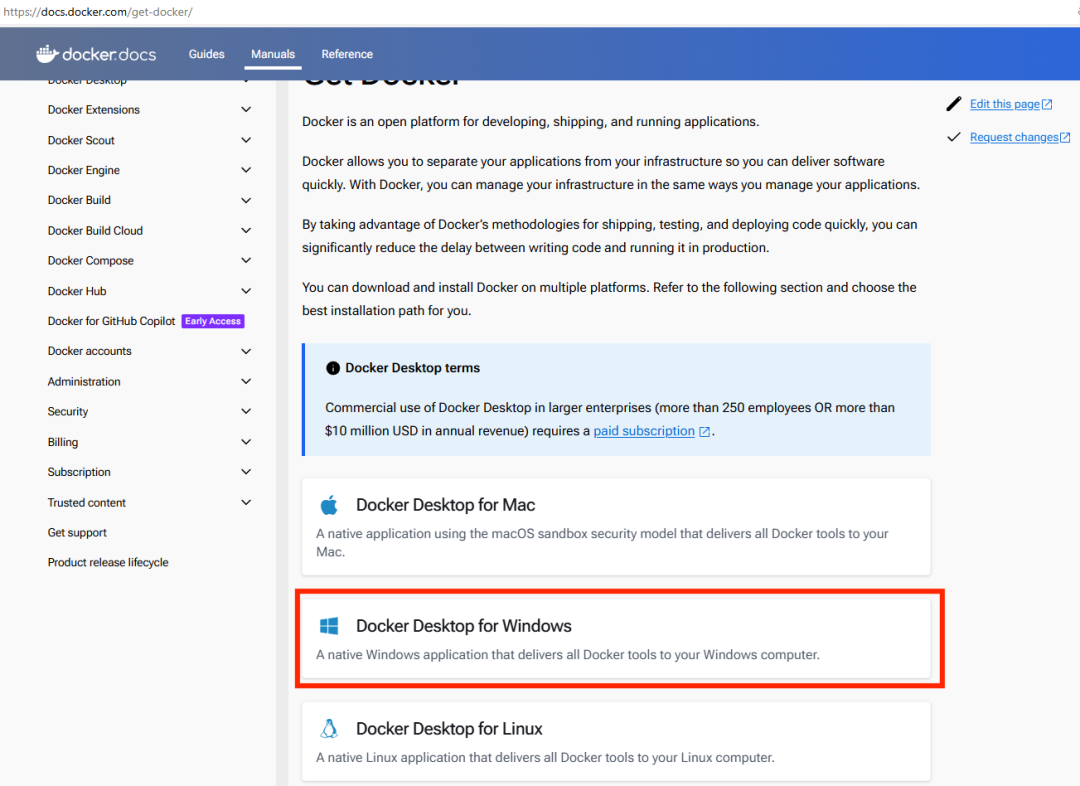The height and width of the screenshot is (786, 1080).
Task: Expand the Security chevron
Action: tap(246, 411)
